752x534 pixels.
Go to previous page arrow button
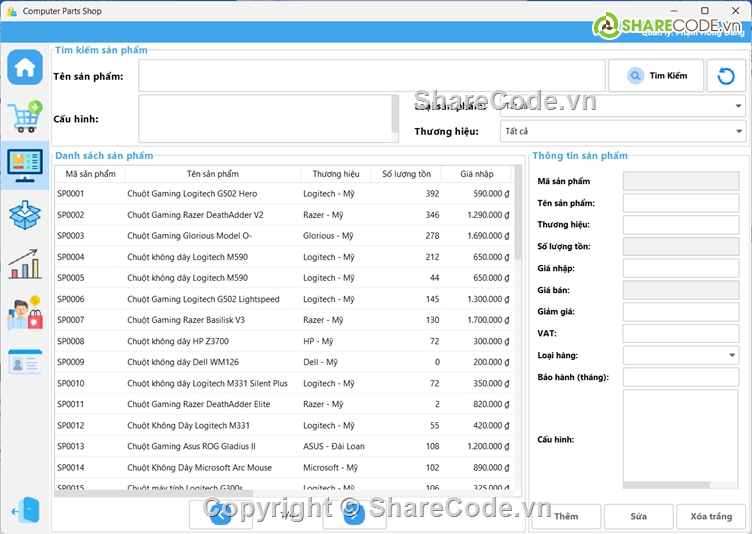(221, 514)
